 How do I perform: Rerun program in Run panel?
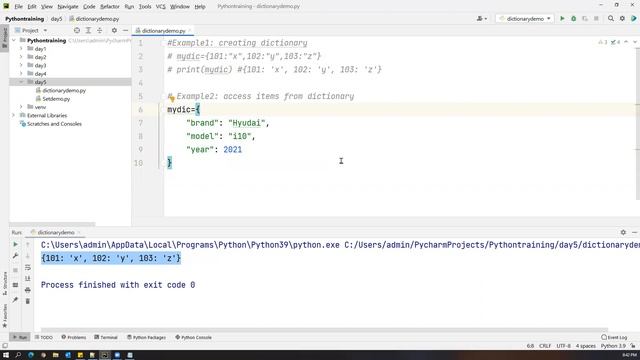point(16,244)
